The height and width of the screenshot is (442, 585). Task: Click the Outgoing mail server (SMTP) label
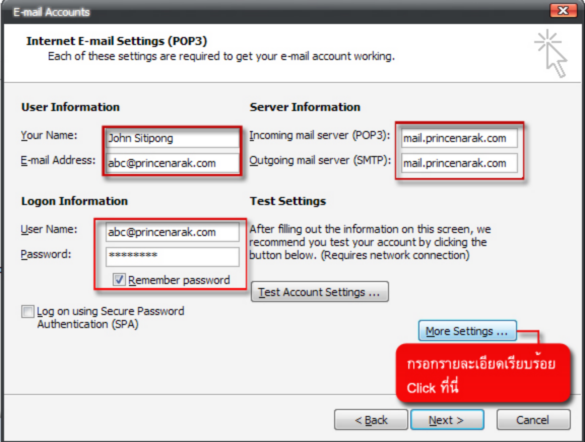[320, 160]
